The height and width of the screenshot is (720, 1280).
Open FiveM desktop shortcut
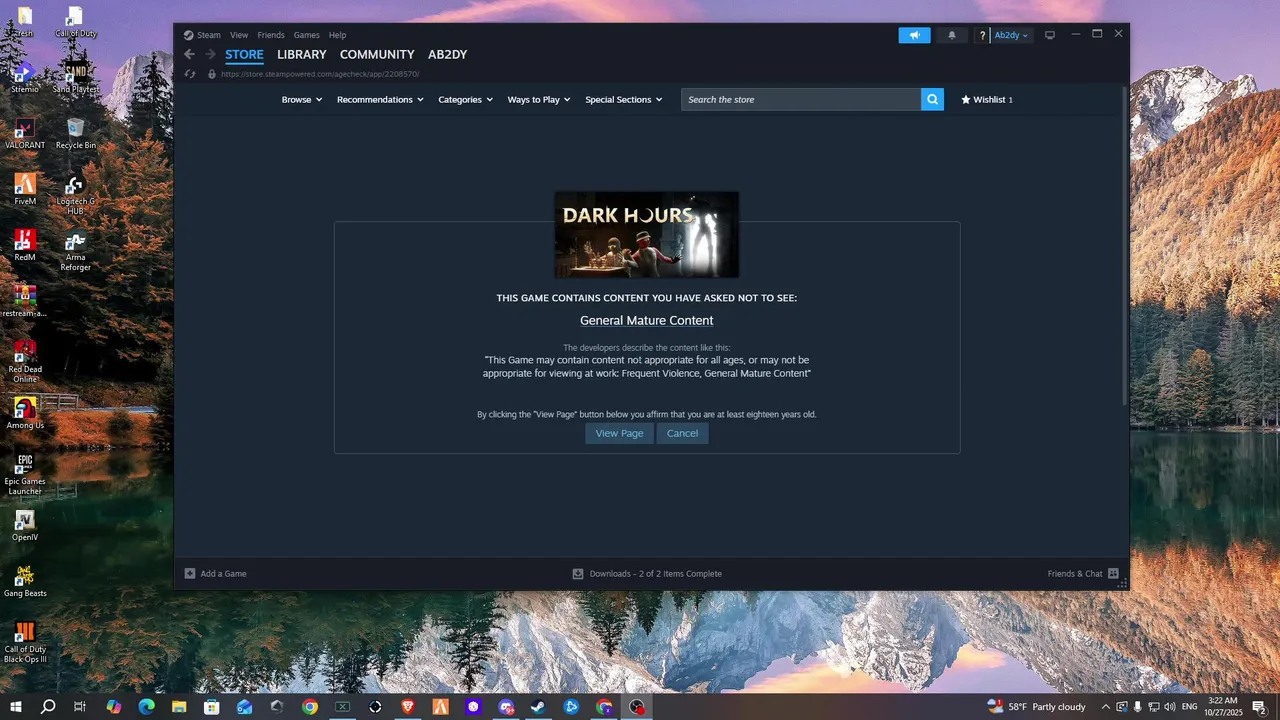pos(25,190)
